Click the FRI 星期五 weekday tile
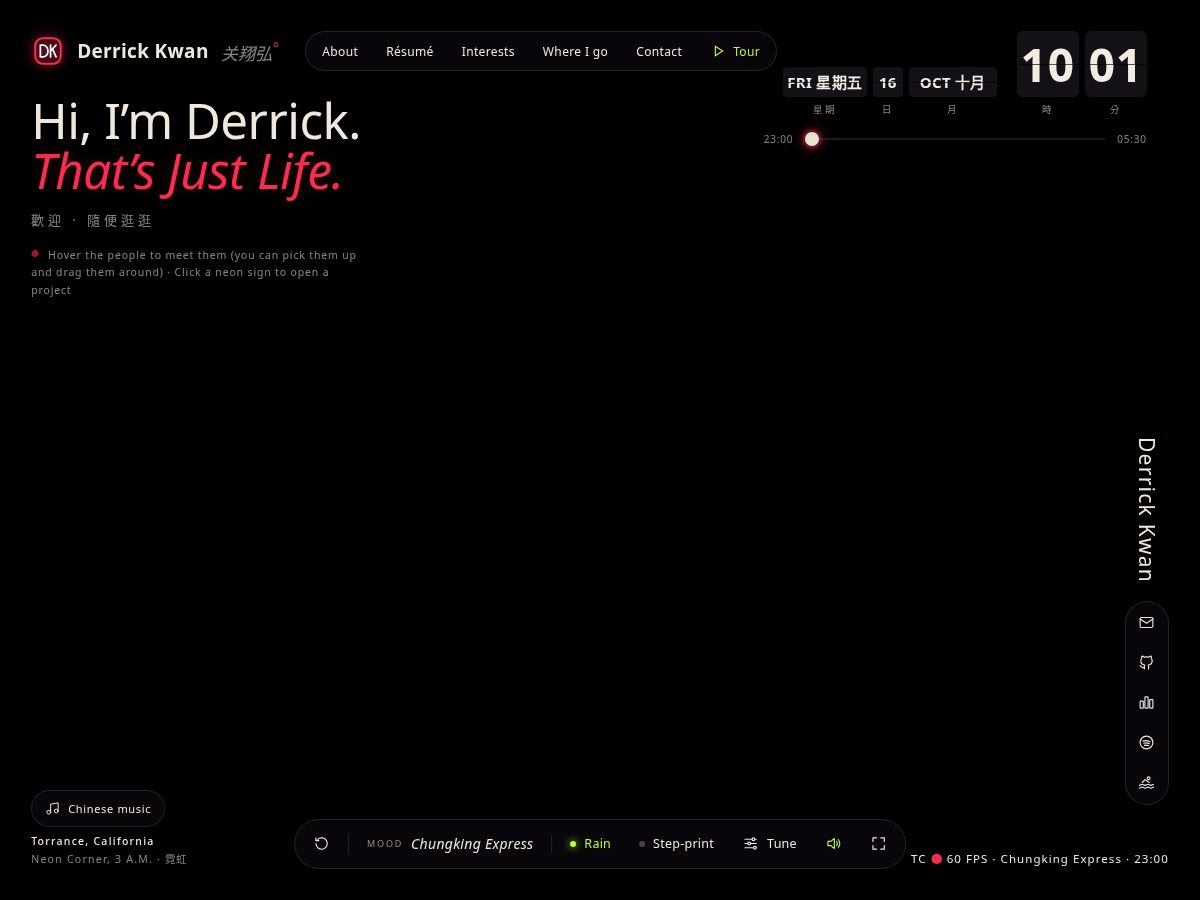 point(825,83)
